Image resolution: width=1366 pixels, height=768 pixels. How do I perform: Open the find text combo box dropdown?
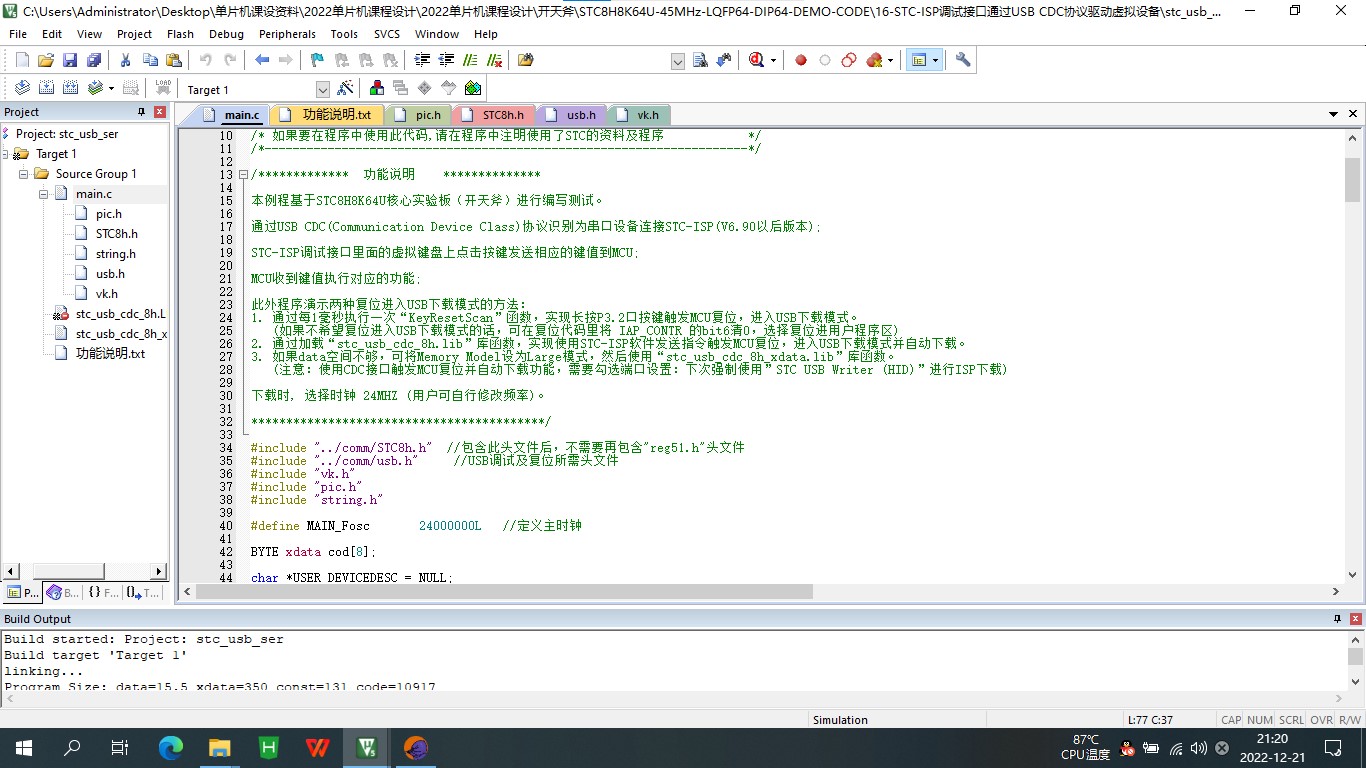pyautogui.click(x=678, y=61)
